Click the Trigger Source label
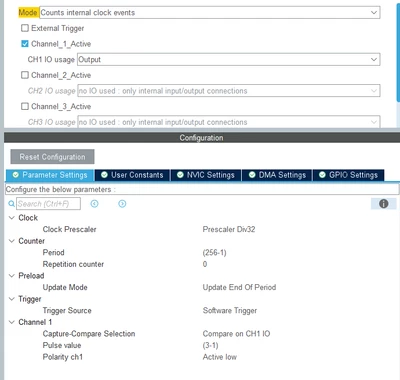400x380 pixels. pos(67,311)
